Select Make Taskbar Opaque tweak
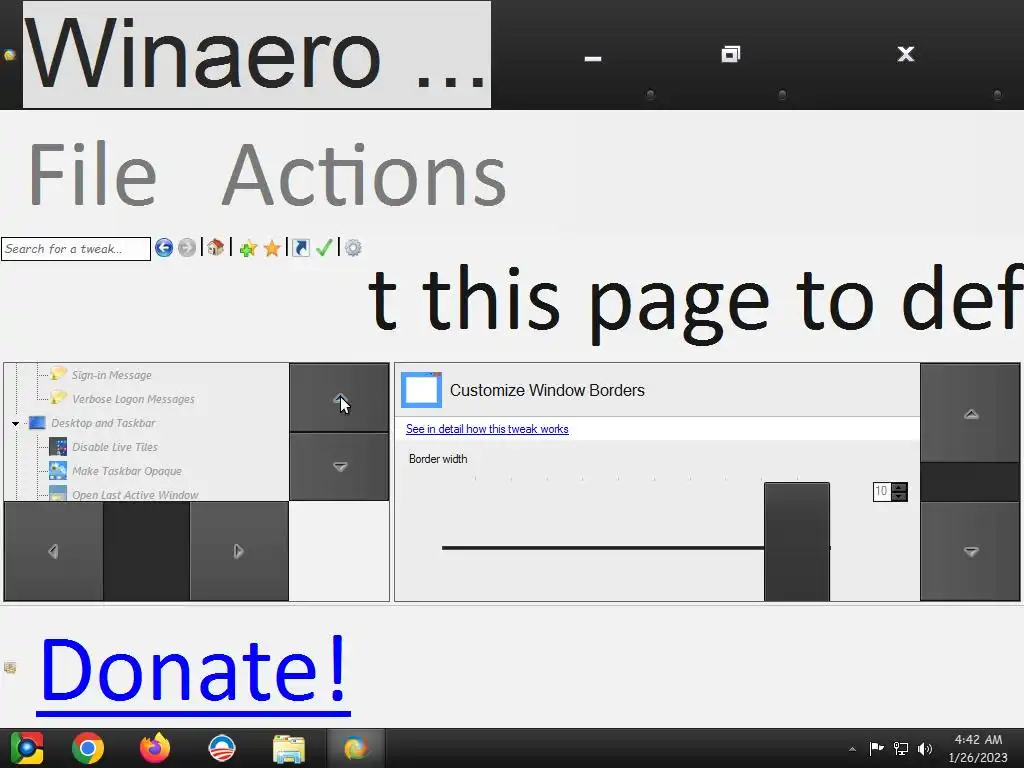Screen dimensions: 1024x768 (x=127, y=472)
